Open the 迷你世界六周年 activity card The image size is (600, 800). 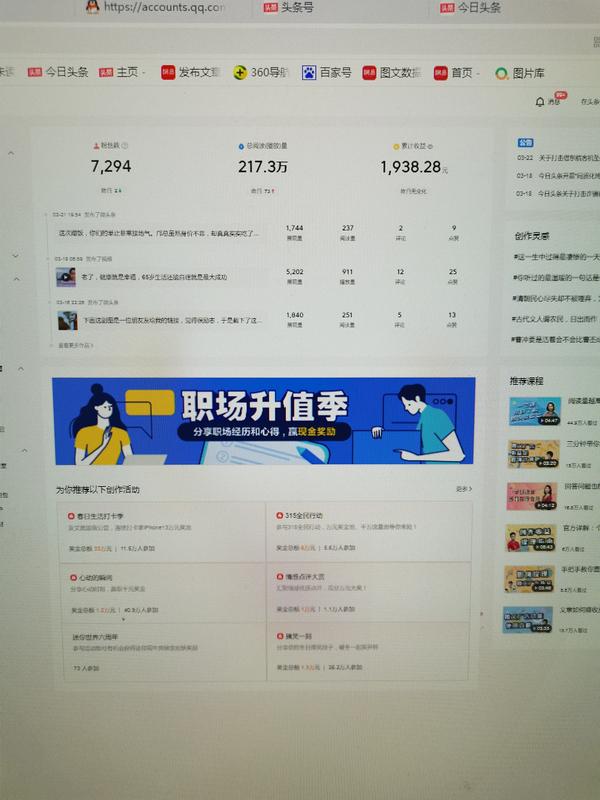[x=164, y=652]
